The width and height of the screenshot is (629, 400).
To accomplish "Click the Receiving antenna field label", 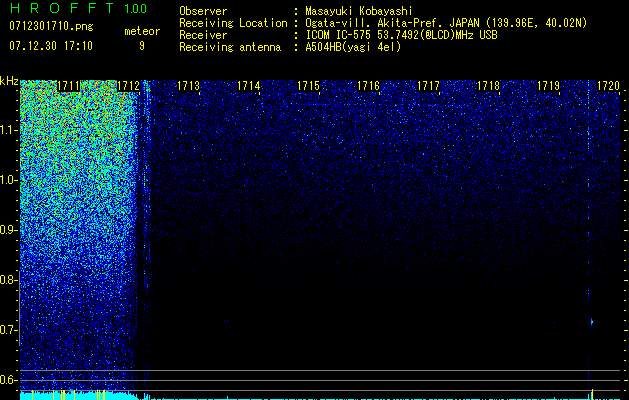I will click(x=230, y=47).
